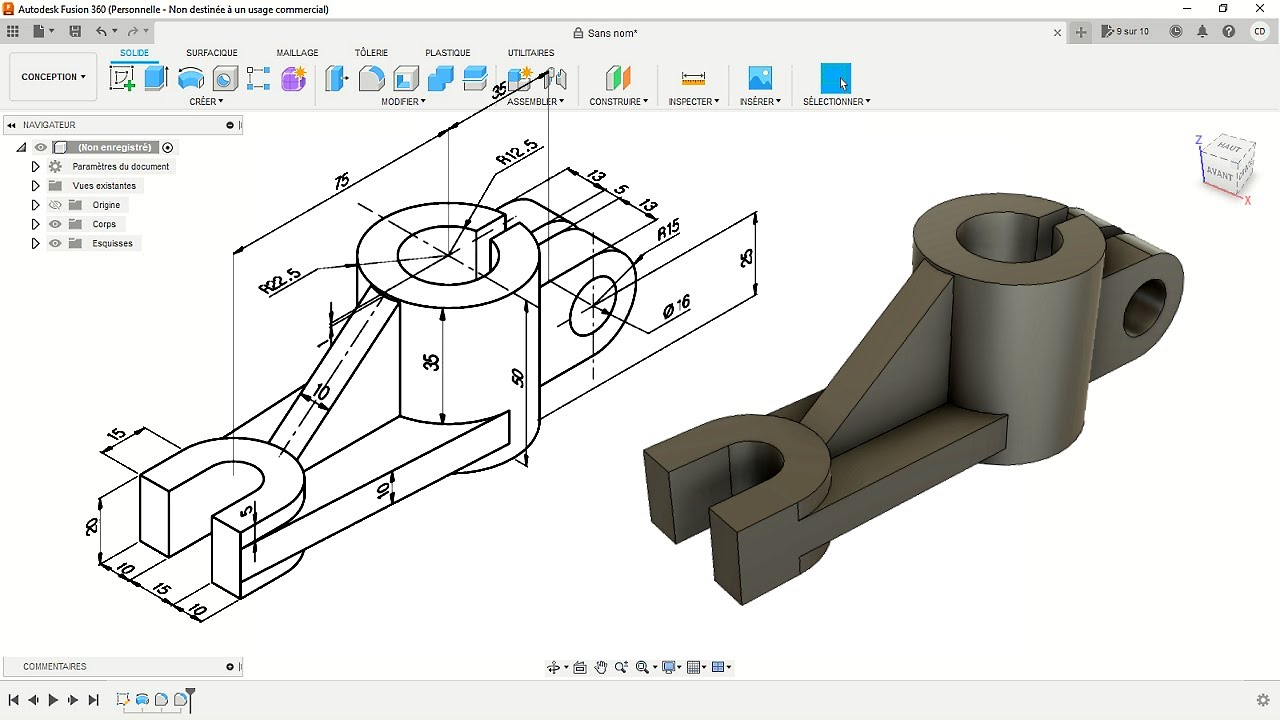Viewport: 1280px width, 720px height.
Task: Open the Measure tool under Inspecter
Action: click(693, 78)
